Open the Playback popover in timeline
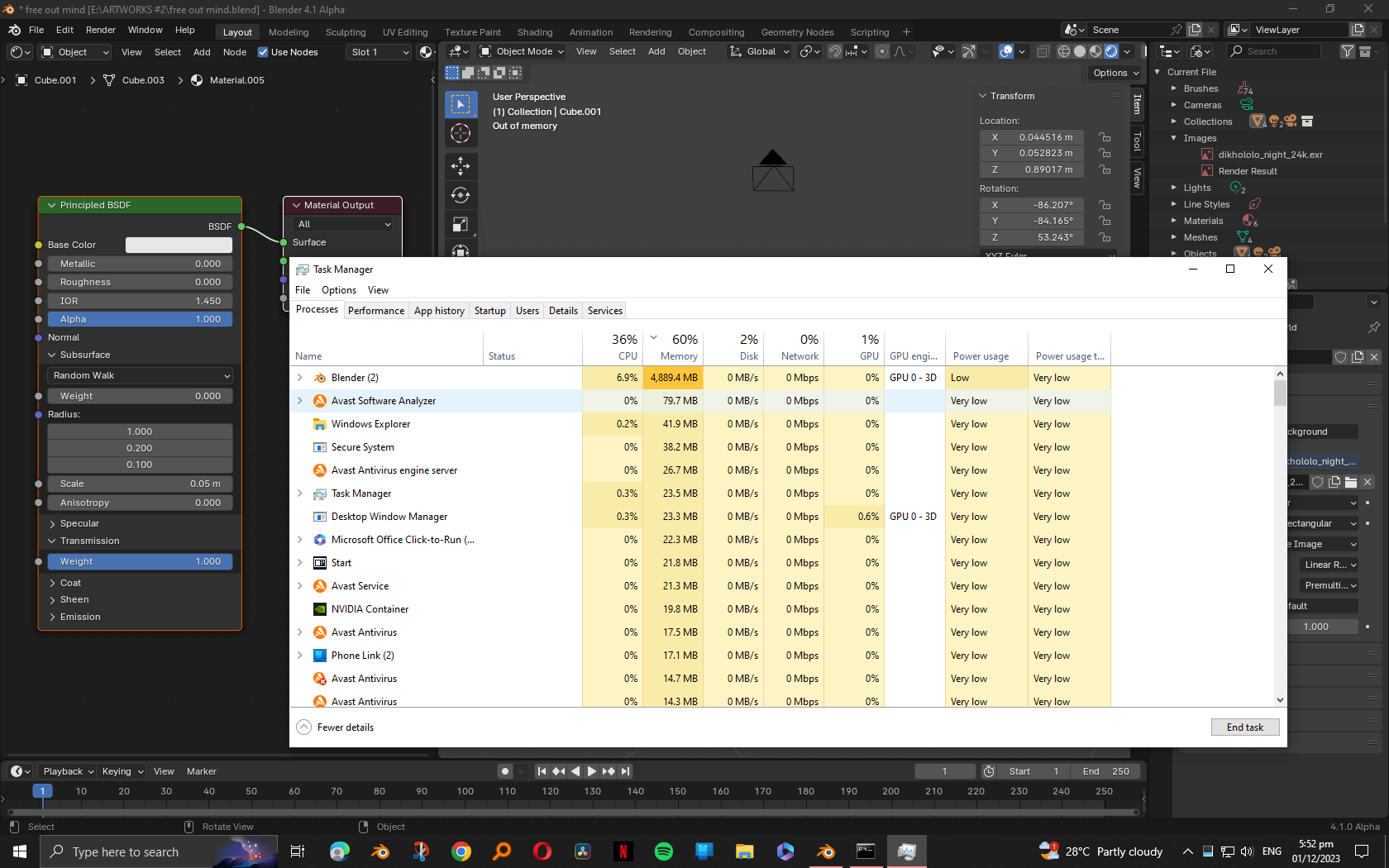This screenshot has width=1389, height=868. pos(68,771)
